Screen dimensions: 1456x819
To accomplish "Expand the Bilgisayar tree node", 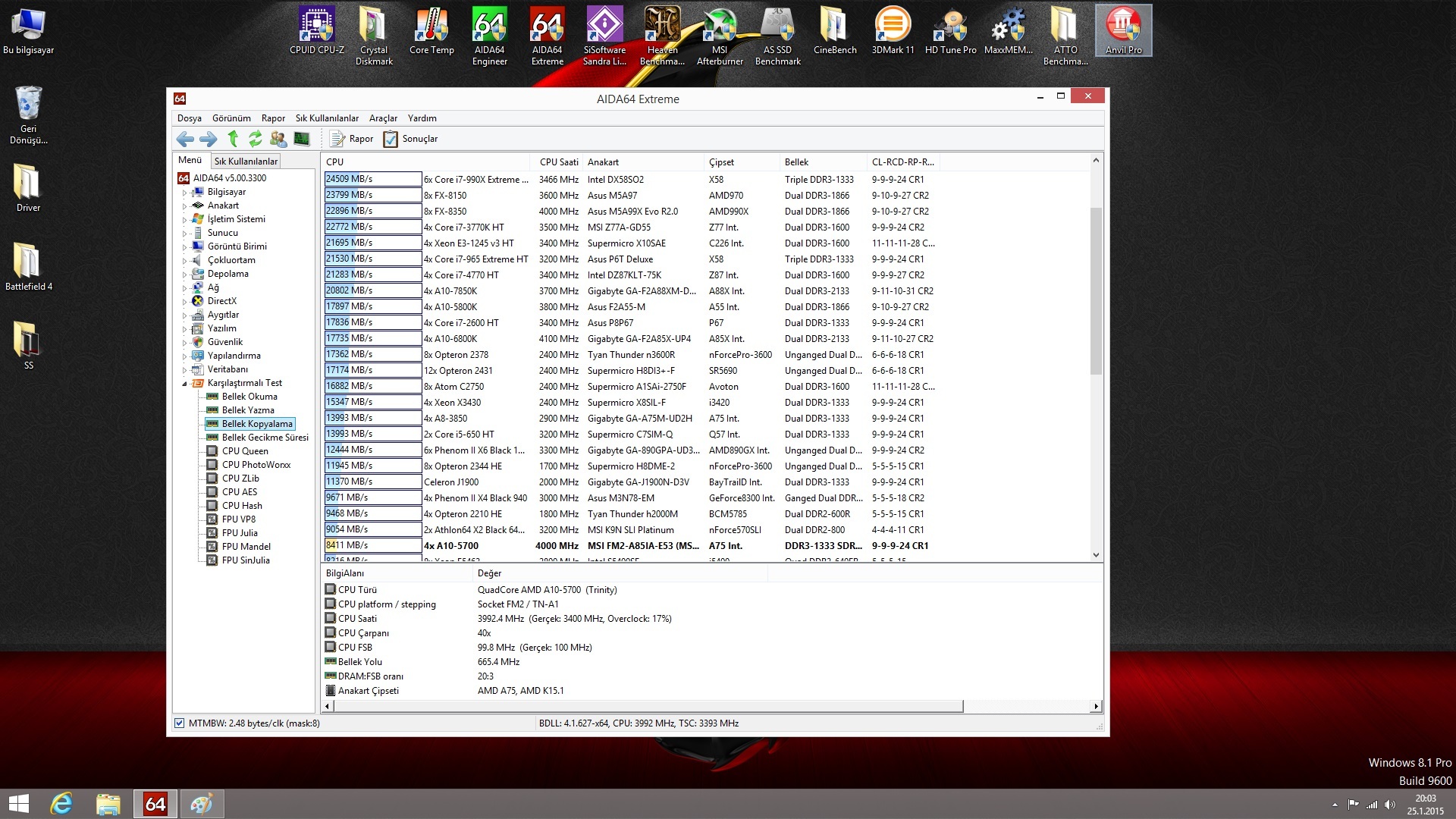I will (184, 193).
